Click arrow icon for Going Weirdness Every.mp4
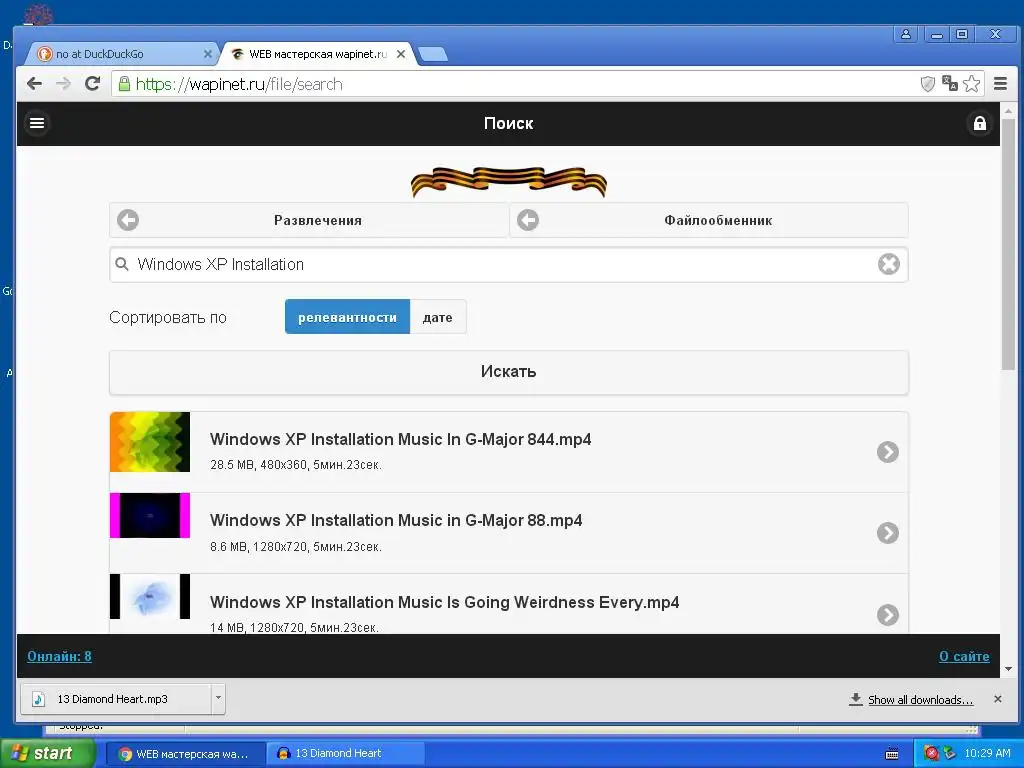Viewport: 1024px width, 768px height. click(x=888, y=615)
